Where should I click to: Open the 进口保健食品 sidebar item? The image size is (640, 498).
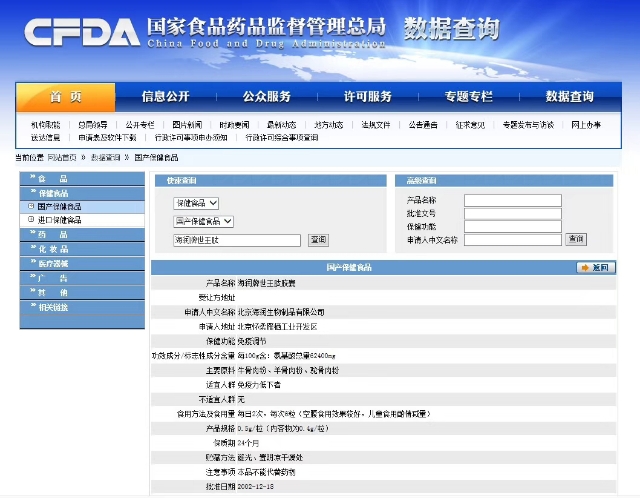point(59,220)
